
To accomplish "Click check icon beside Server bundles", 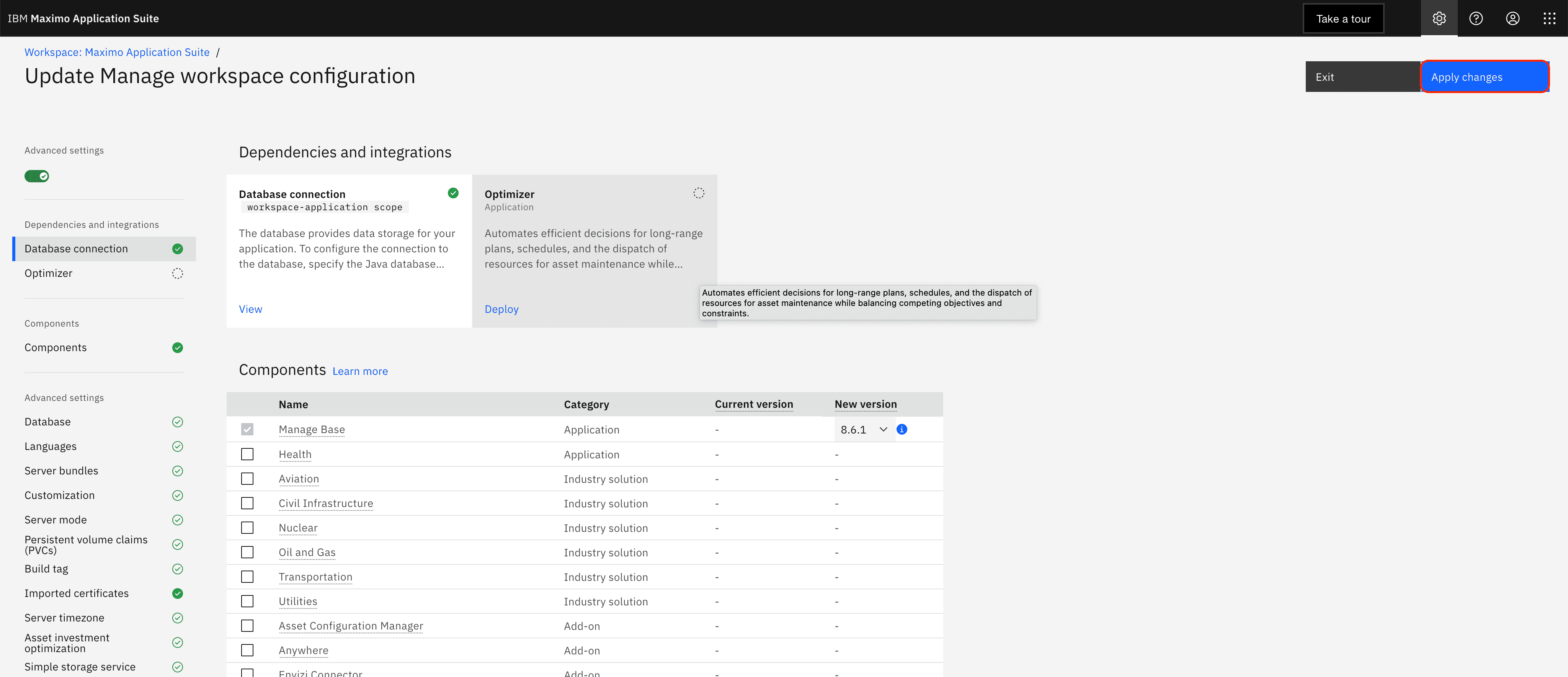I will 177,471.
